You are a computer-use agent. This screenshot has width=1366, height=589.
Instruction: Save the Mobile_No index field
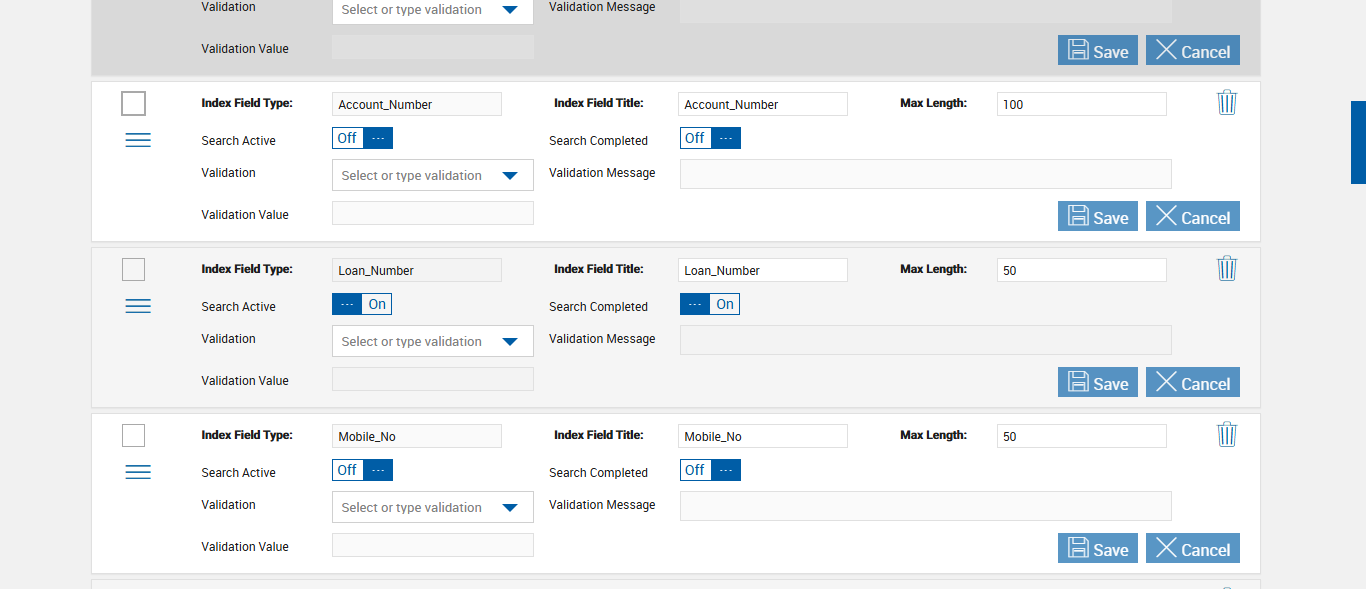(1097, 549)
